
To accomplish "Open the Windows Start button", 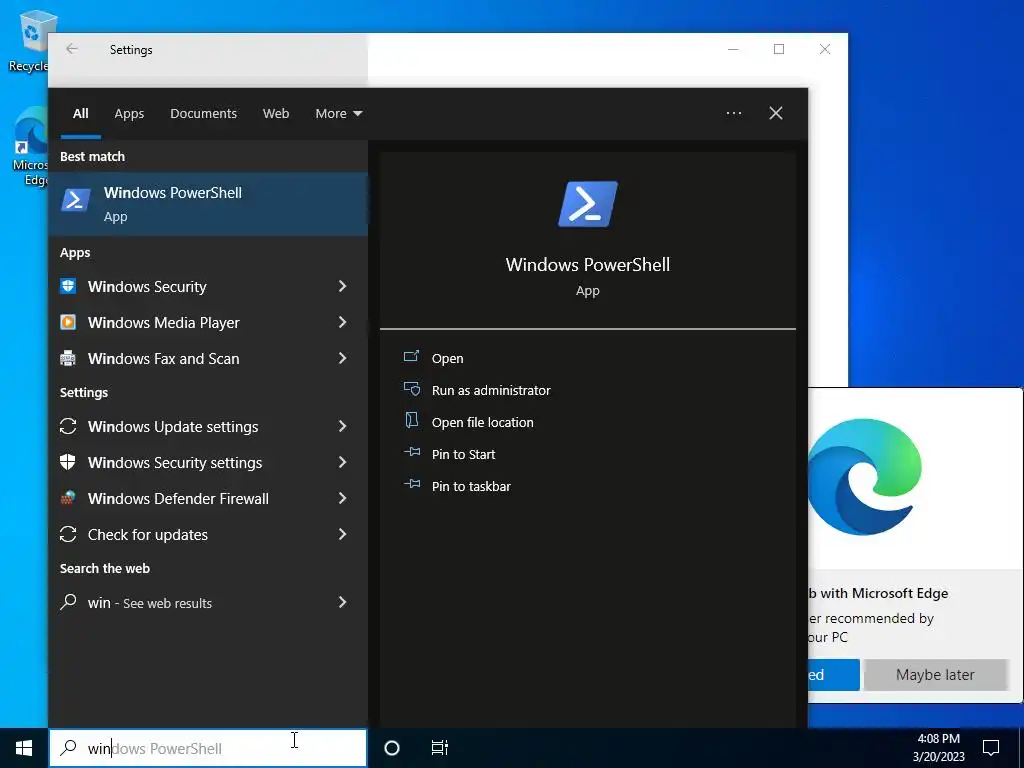I will 24,748.
